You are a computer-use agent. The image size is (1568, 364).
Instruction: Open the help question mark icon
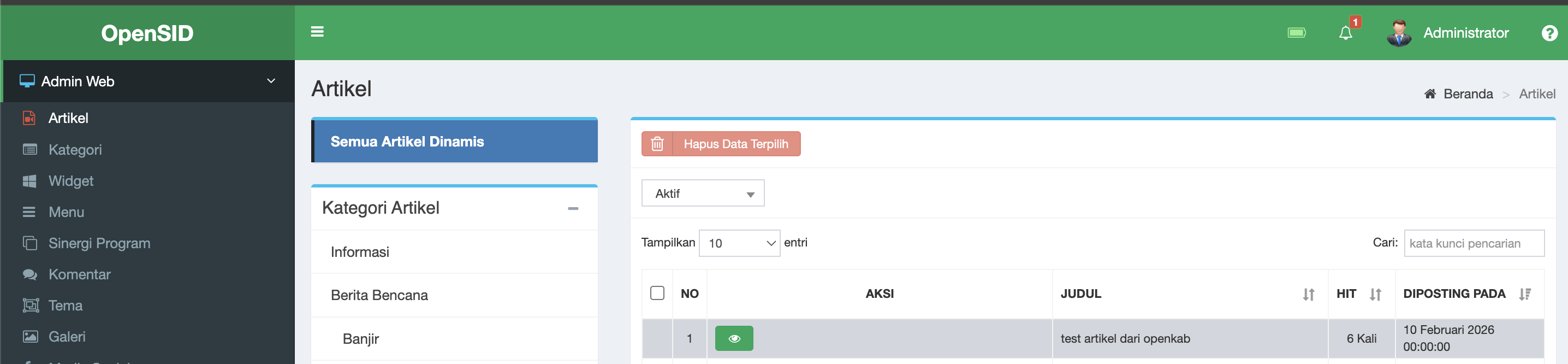pos(1549,33)
